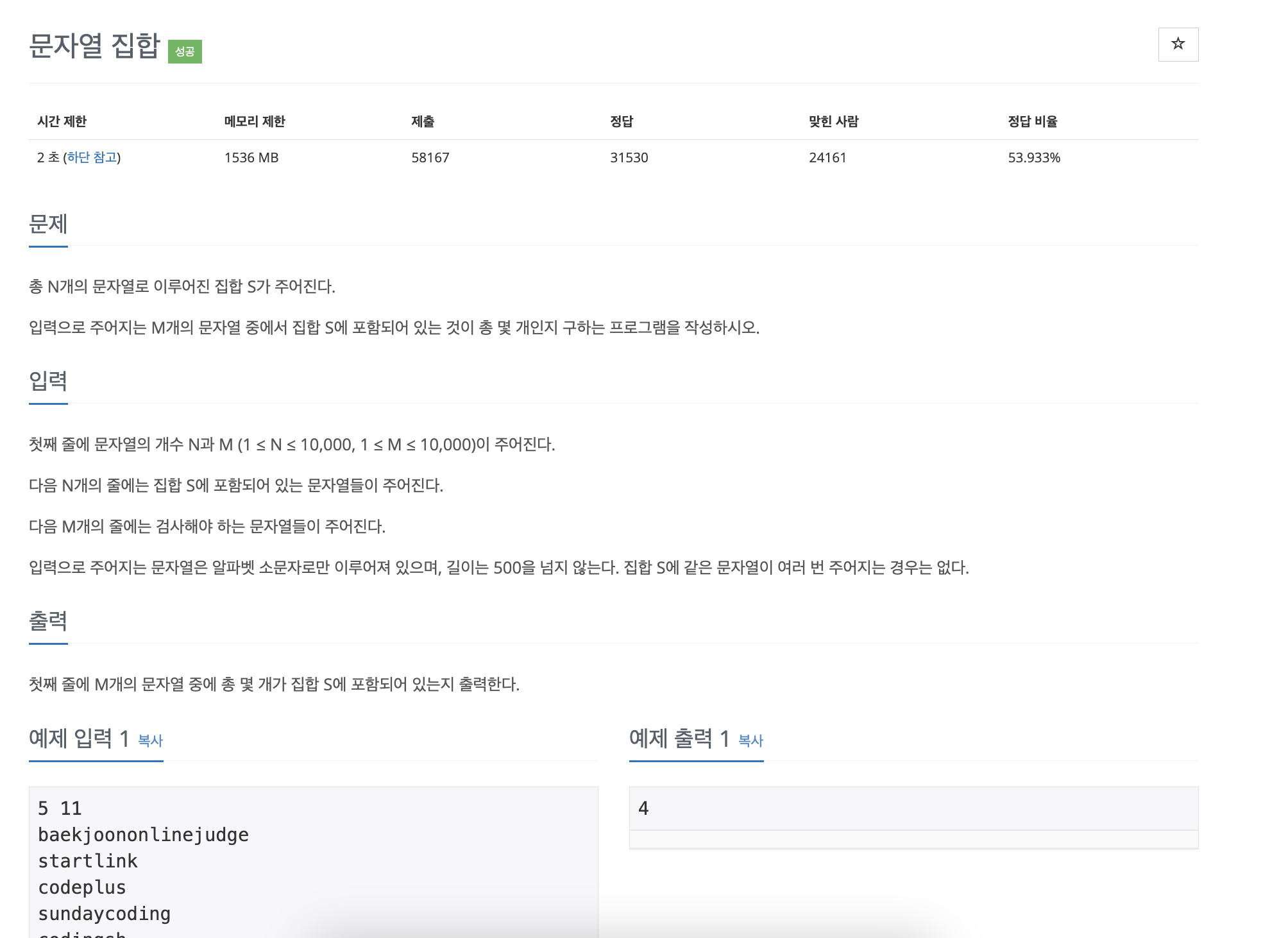
Task: Click the 제출 count 58167
Action: click(430, 158)
